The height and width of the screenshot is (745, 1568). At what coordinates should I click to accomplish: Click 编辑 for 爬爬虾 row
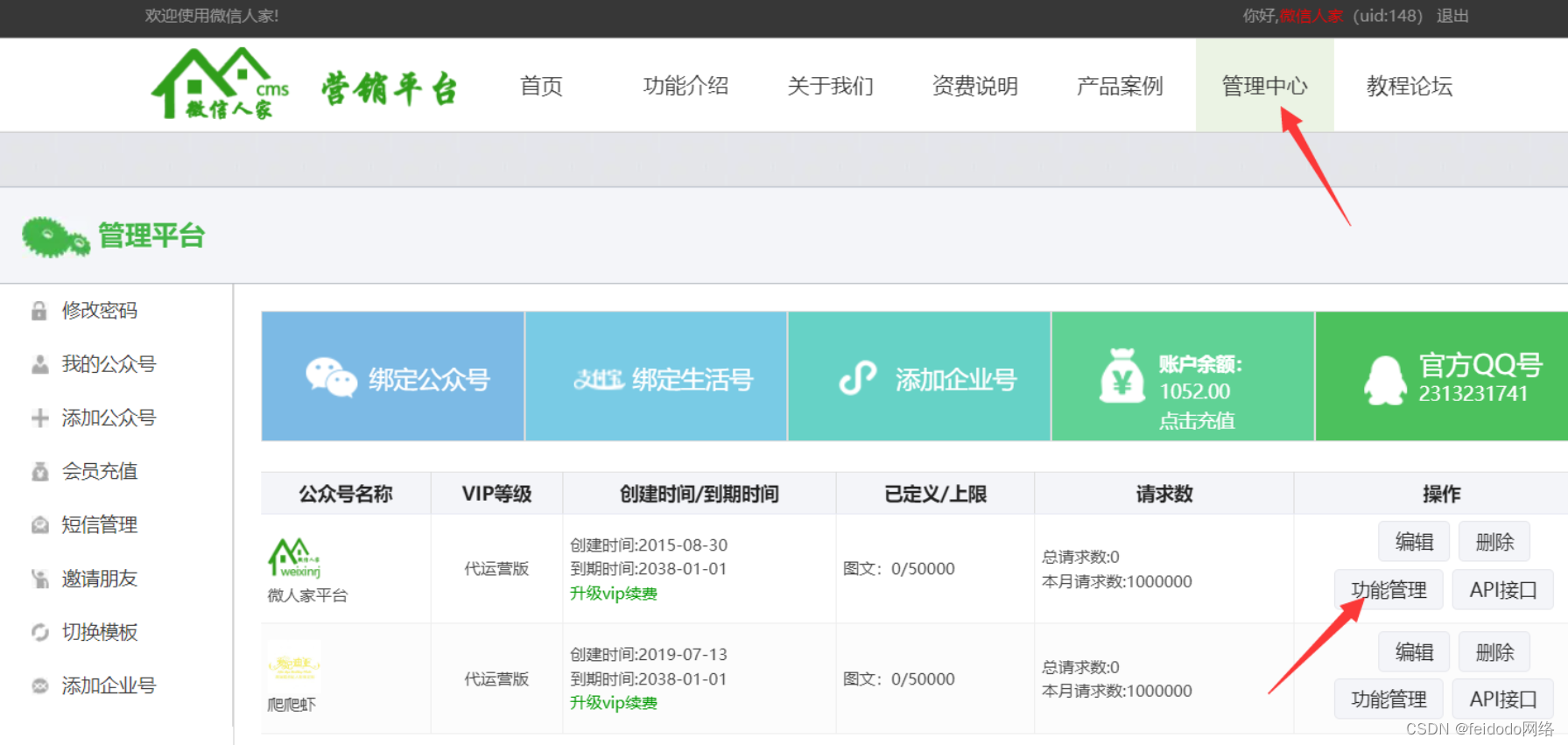click(1414, 652)
